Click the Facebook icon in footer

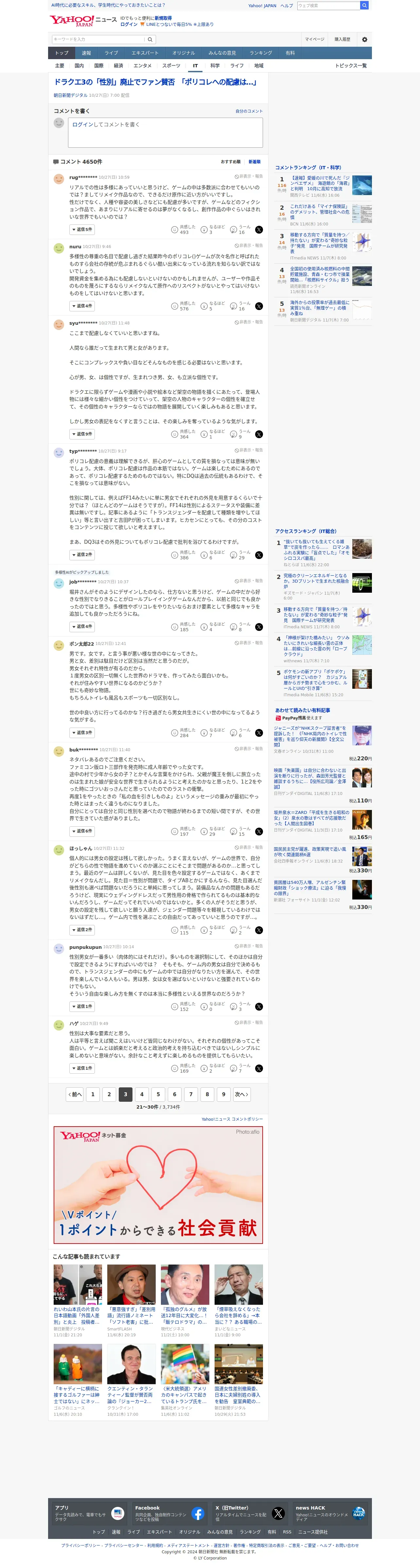pos(198,1513)
